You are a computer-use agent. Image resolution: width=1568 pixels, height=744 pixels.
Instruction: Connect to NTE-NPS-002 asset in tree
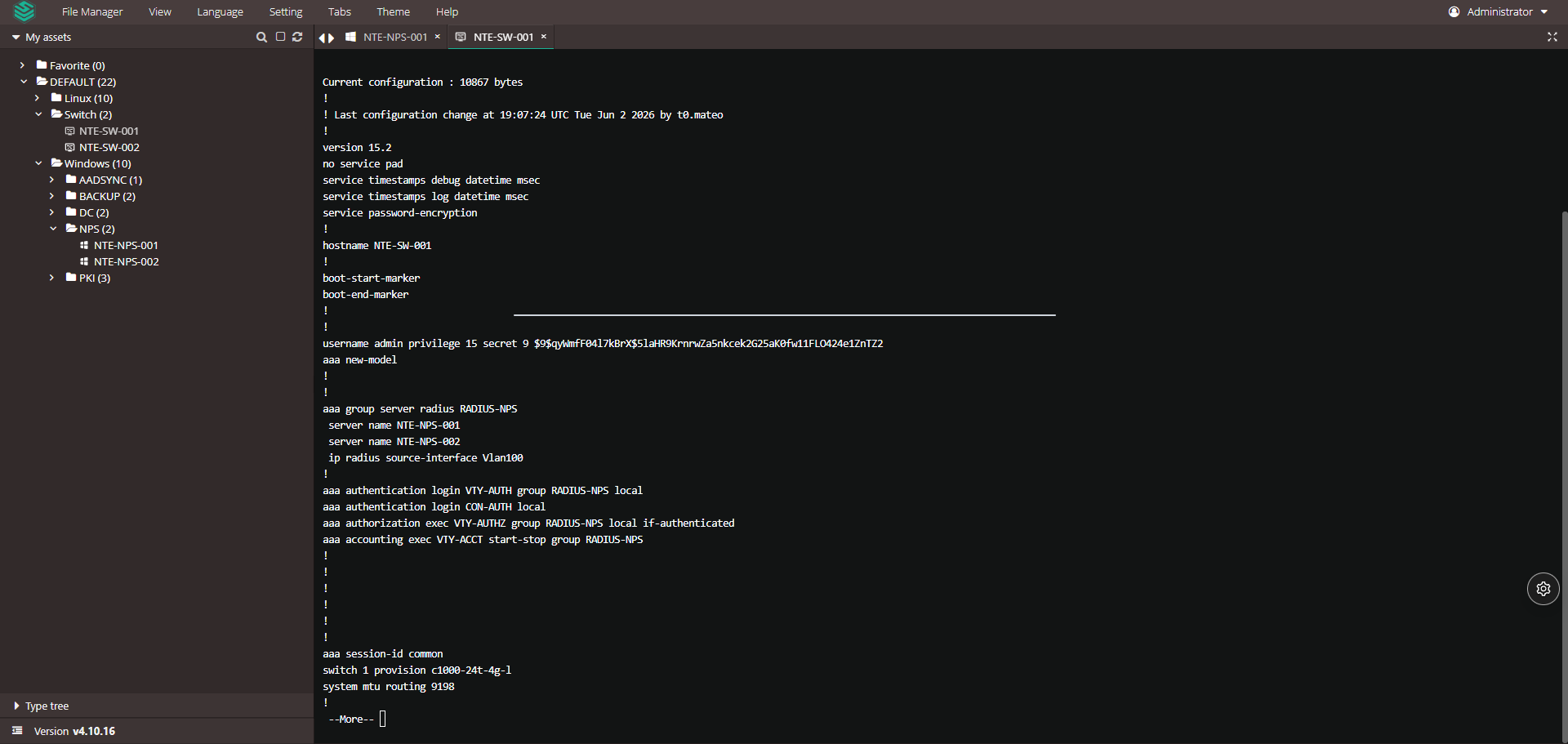pos(127,261)
